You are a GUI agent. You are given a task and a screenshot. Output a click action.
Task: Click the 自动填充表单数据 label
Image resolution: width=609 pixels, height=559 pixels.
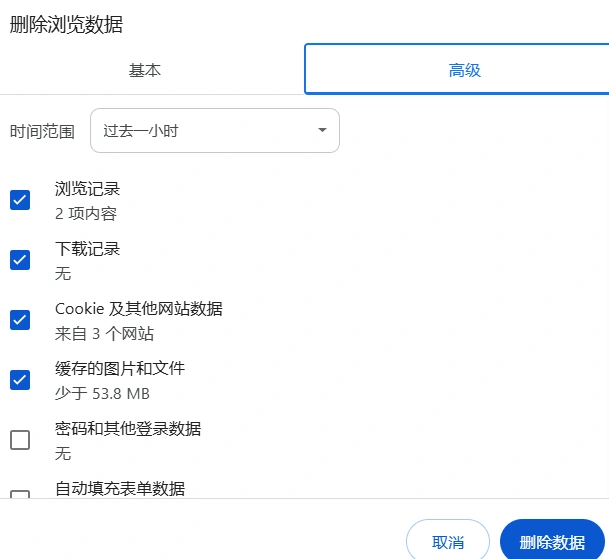(x=120, y=489)
